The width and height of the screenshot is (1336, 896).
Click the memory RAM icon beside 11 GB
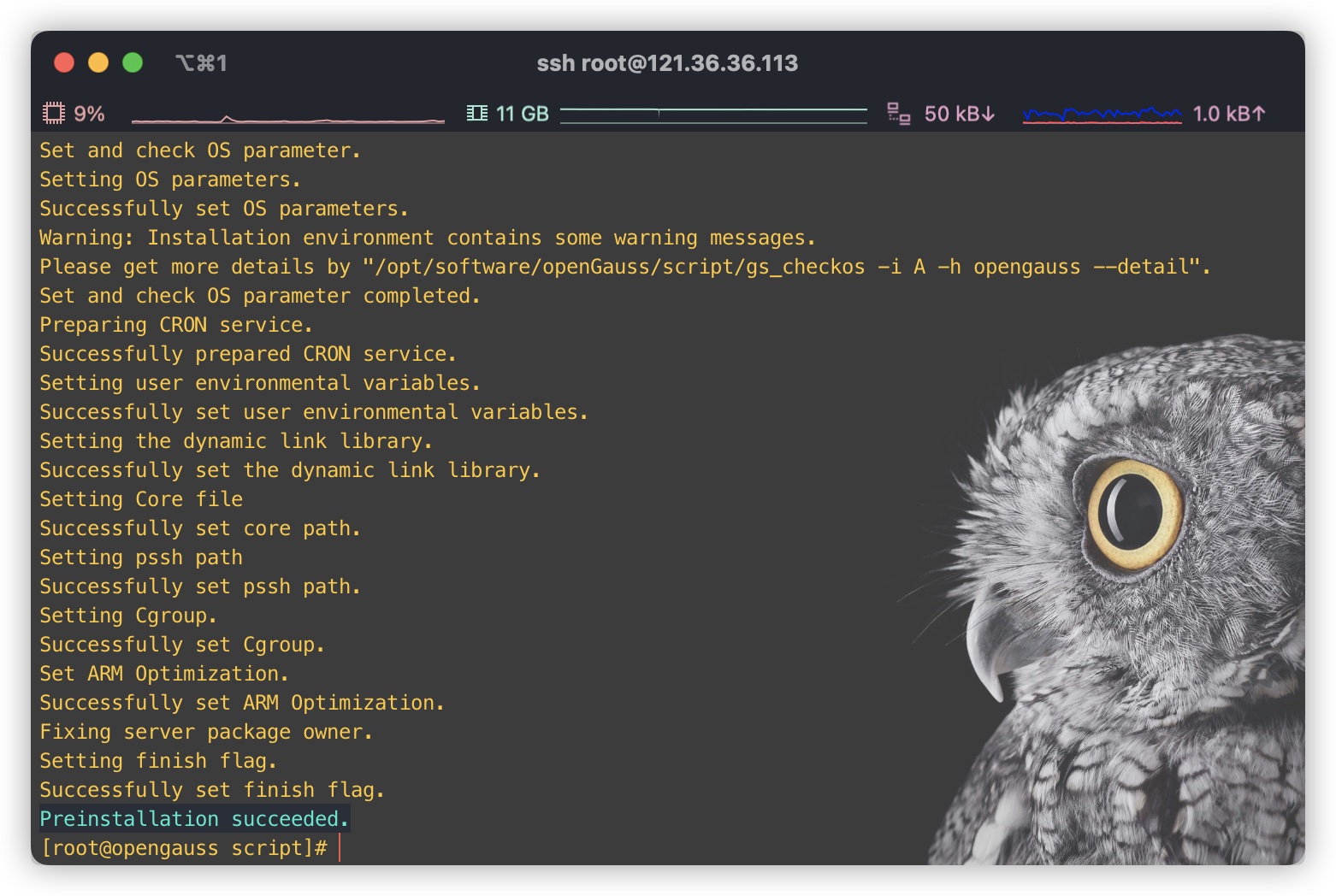(x=477, y=113)
